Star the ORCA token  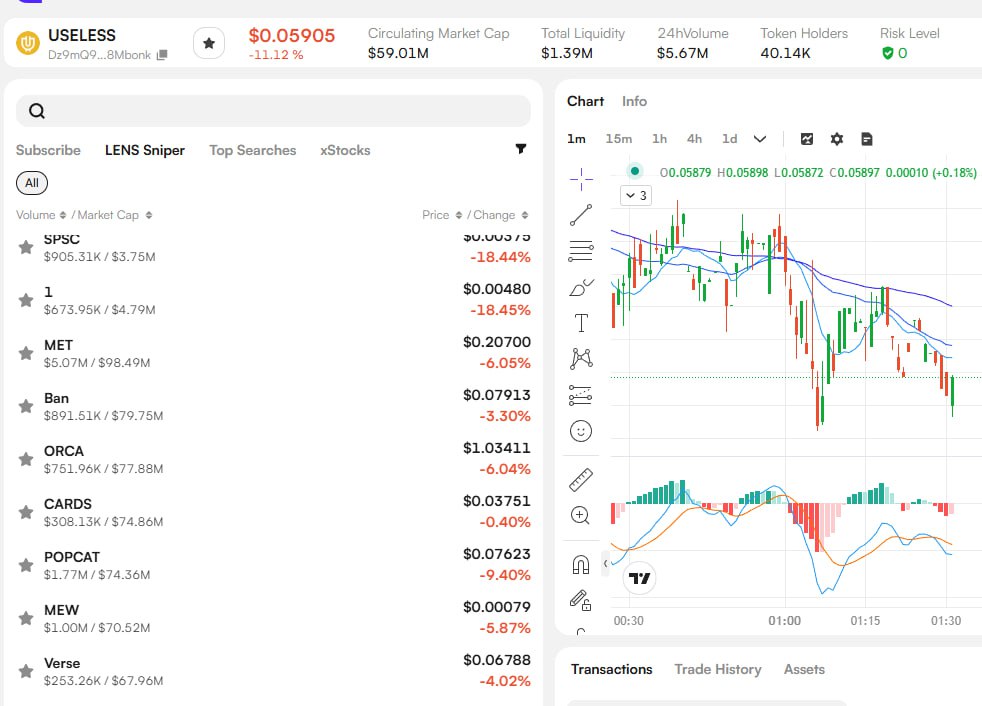(26, 459)
